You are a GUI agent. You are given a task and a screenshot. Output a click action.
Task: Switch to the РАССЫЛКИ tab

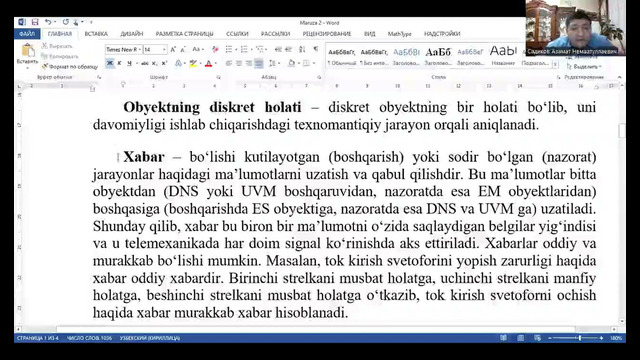[x=276, y=34]
